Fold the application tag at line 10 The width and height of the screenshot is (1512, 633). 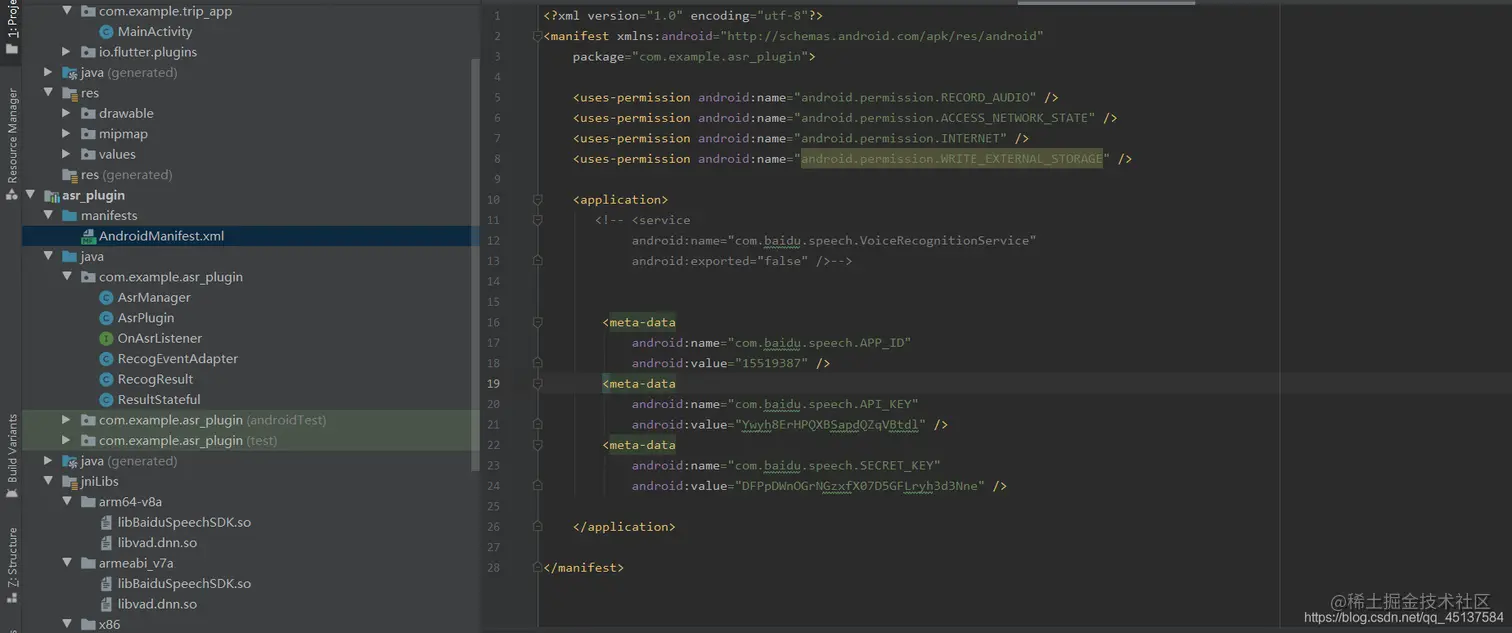538,199
